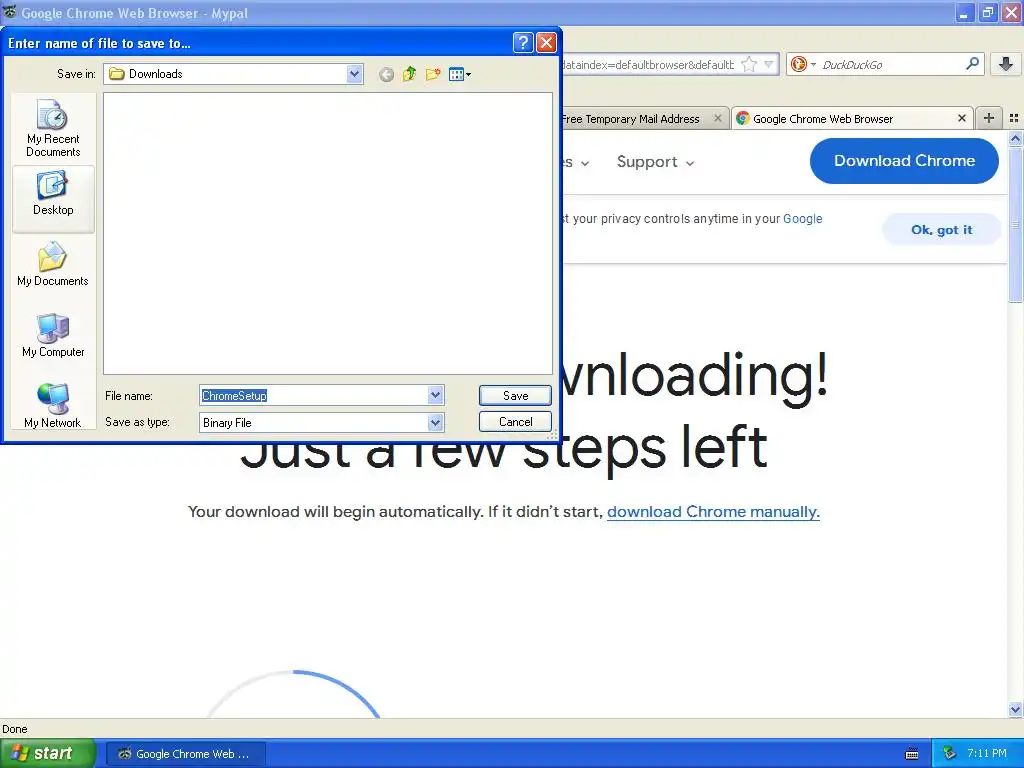Click the search magnifier icon

click(x=972, y=63)
